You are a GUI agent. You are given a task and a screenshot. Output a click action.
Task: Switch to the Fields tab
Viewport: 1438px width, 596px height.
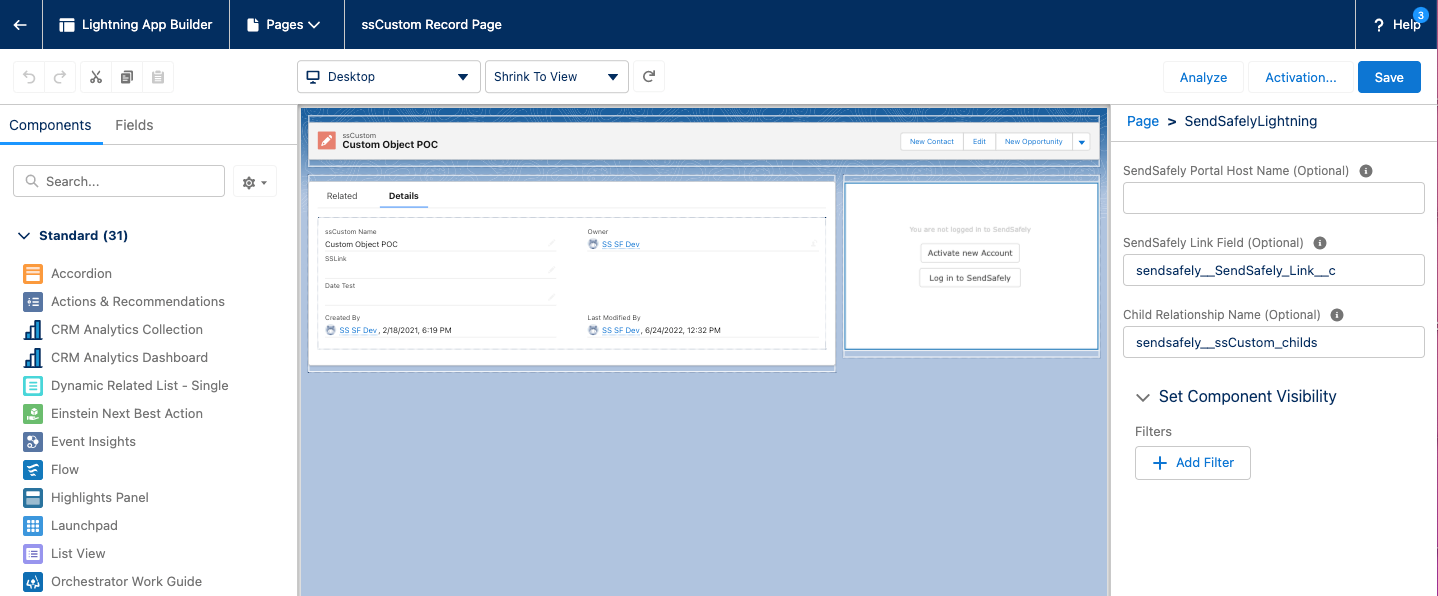point(134,125)
